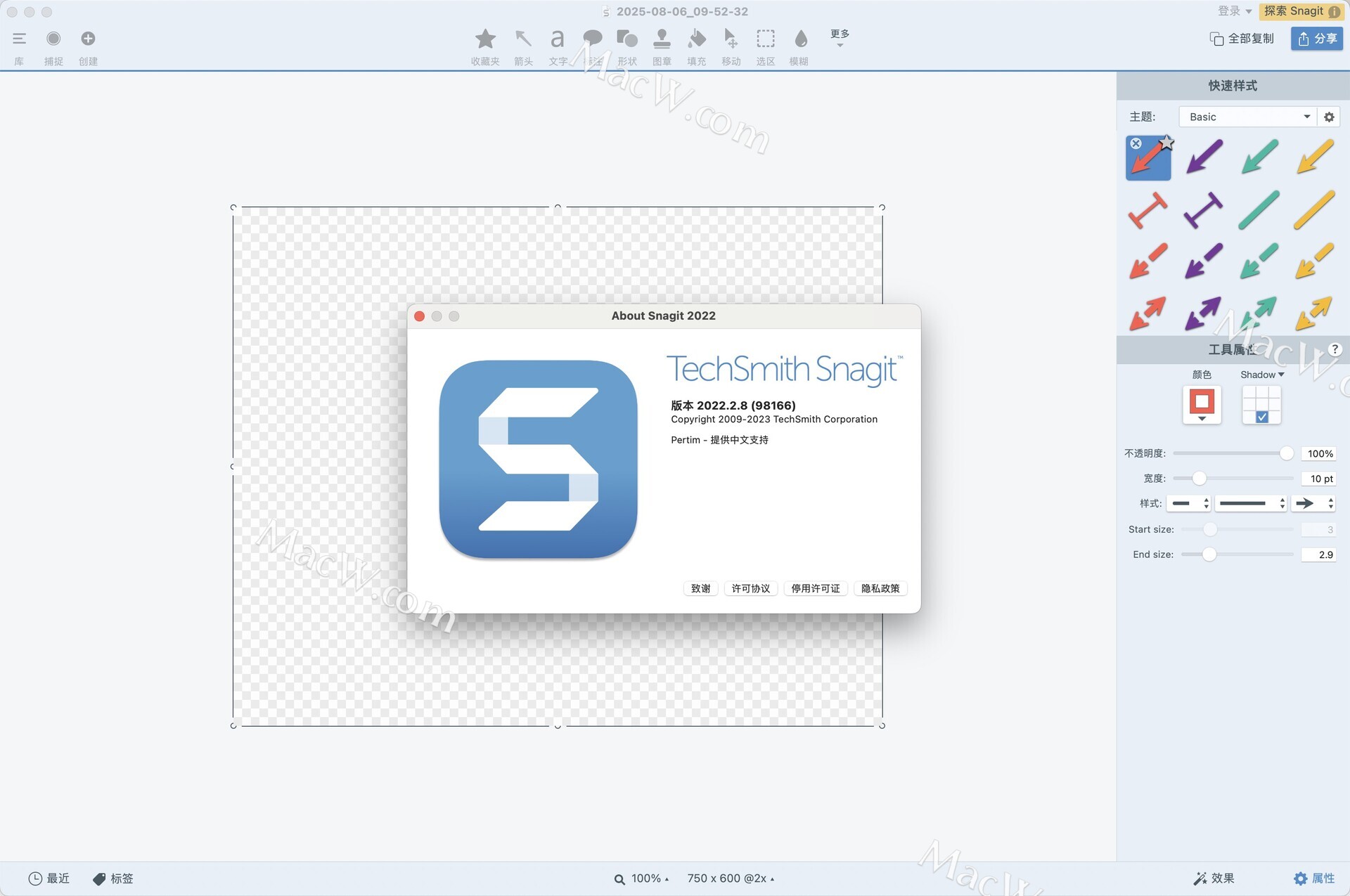This screenshot has width=1350, height=896.
Task: Select the Blur (模糊) droplet tool
Action: click(x=801, y=39)
